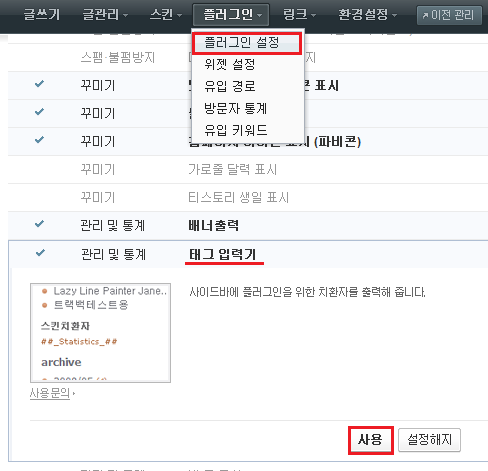Expand the 링크 dropdown menu
The image size is (488, 471).
click(299, 15)
